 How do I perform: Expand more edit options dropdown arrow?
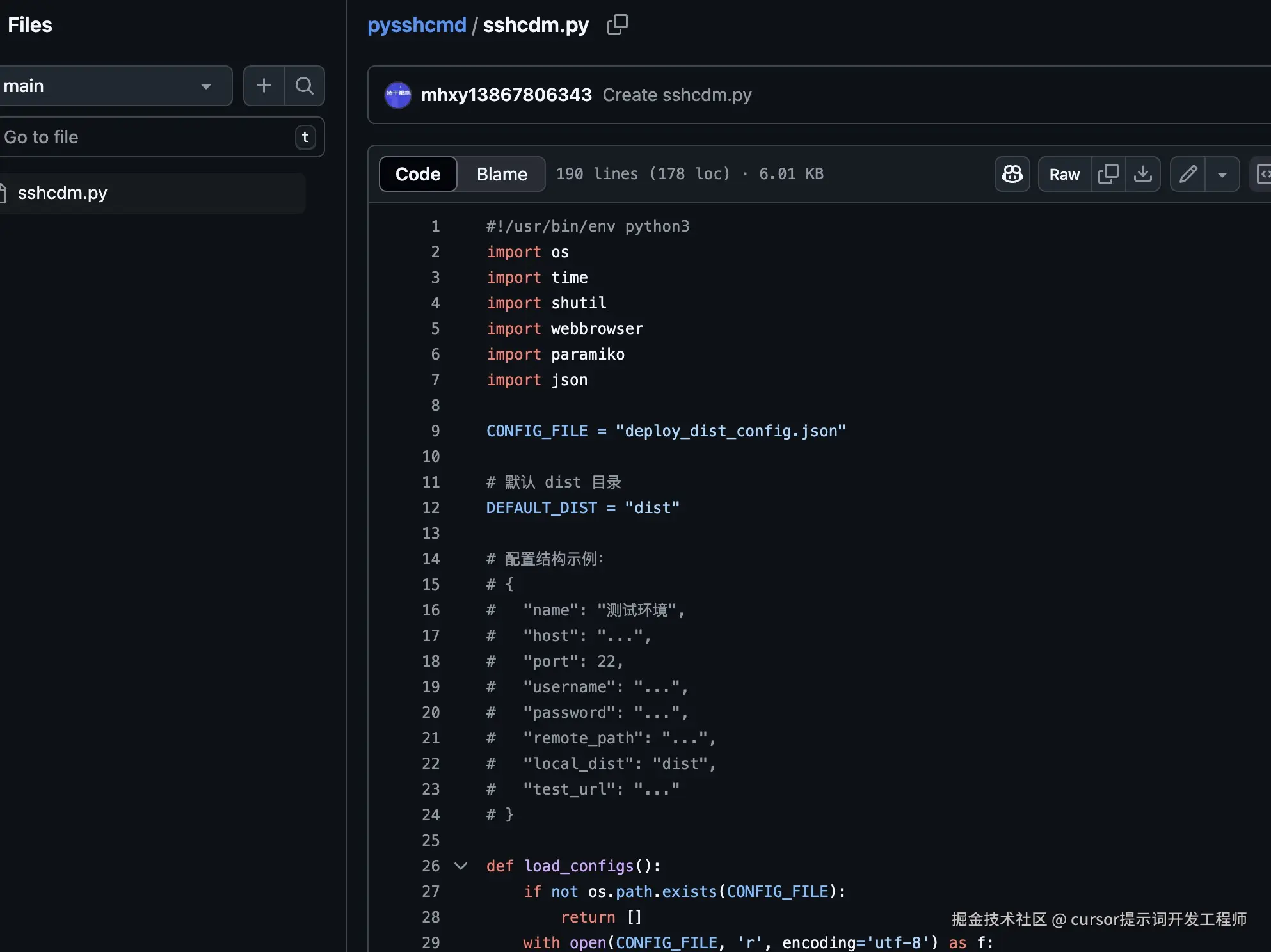[x=1222, y=174]
